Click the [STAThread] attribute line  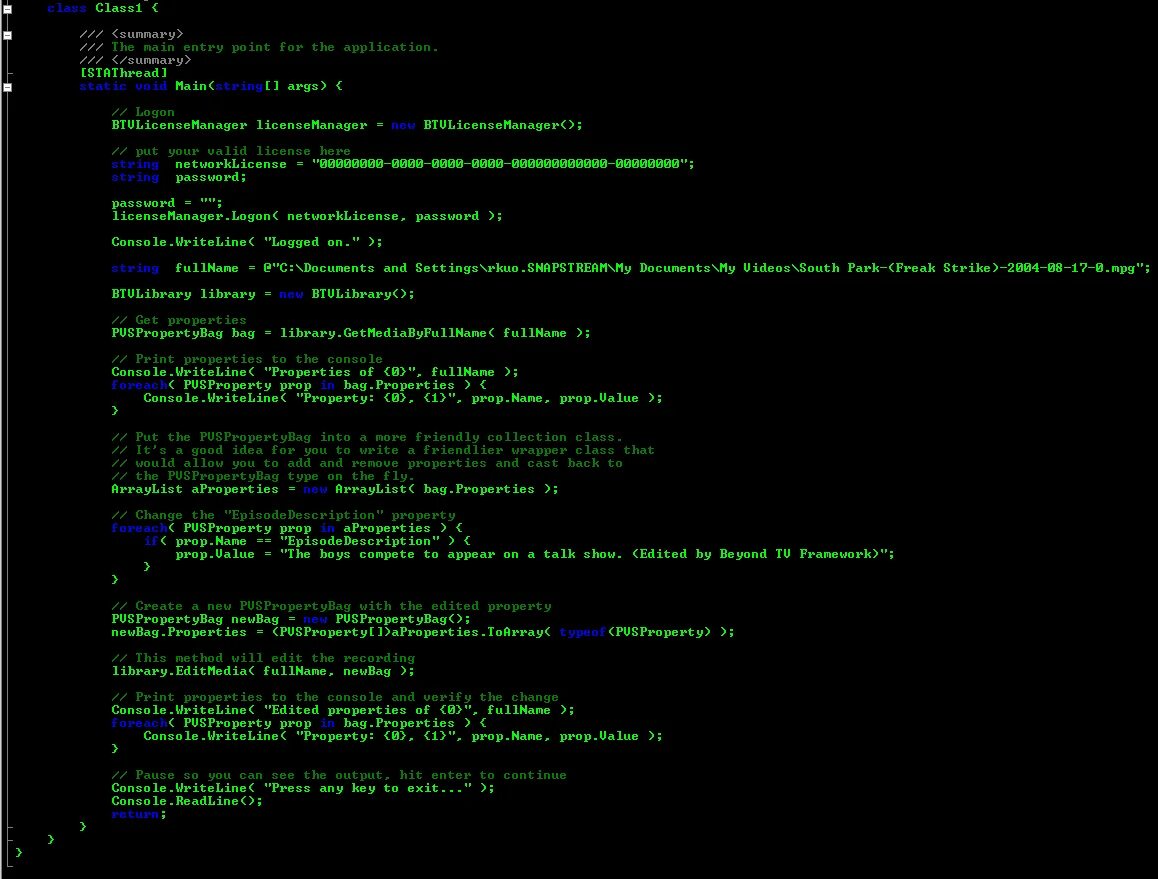[123, 73]
